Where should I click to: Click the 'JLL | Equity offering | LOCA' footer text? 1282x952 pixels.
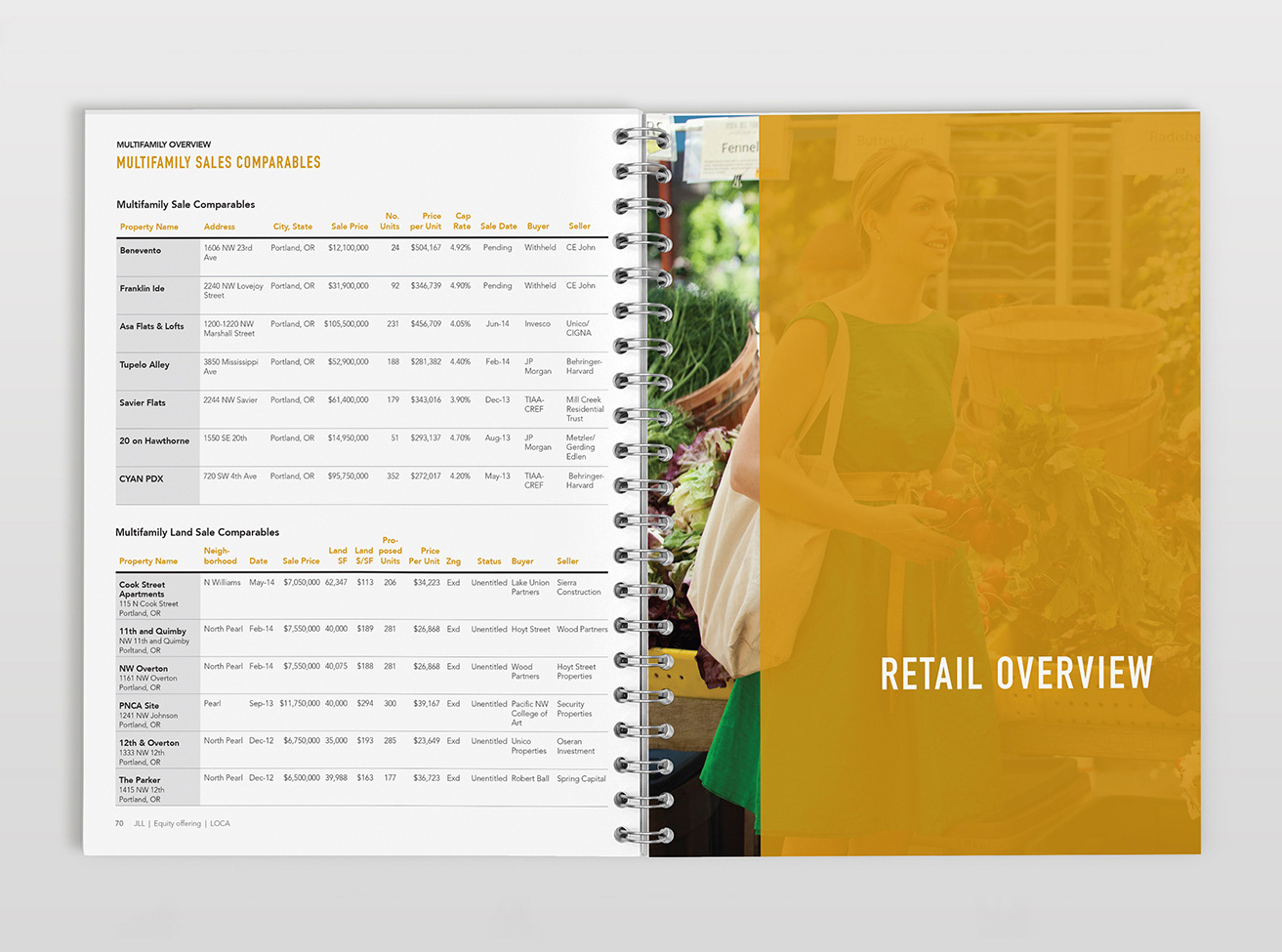click(x=182, y=824)
